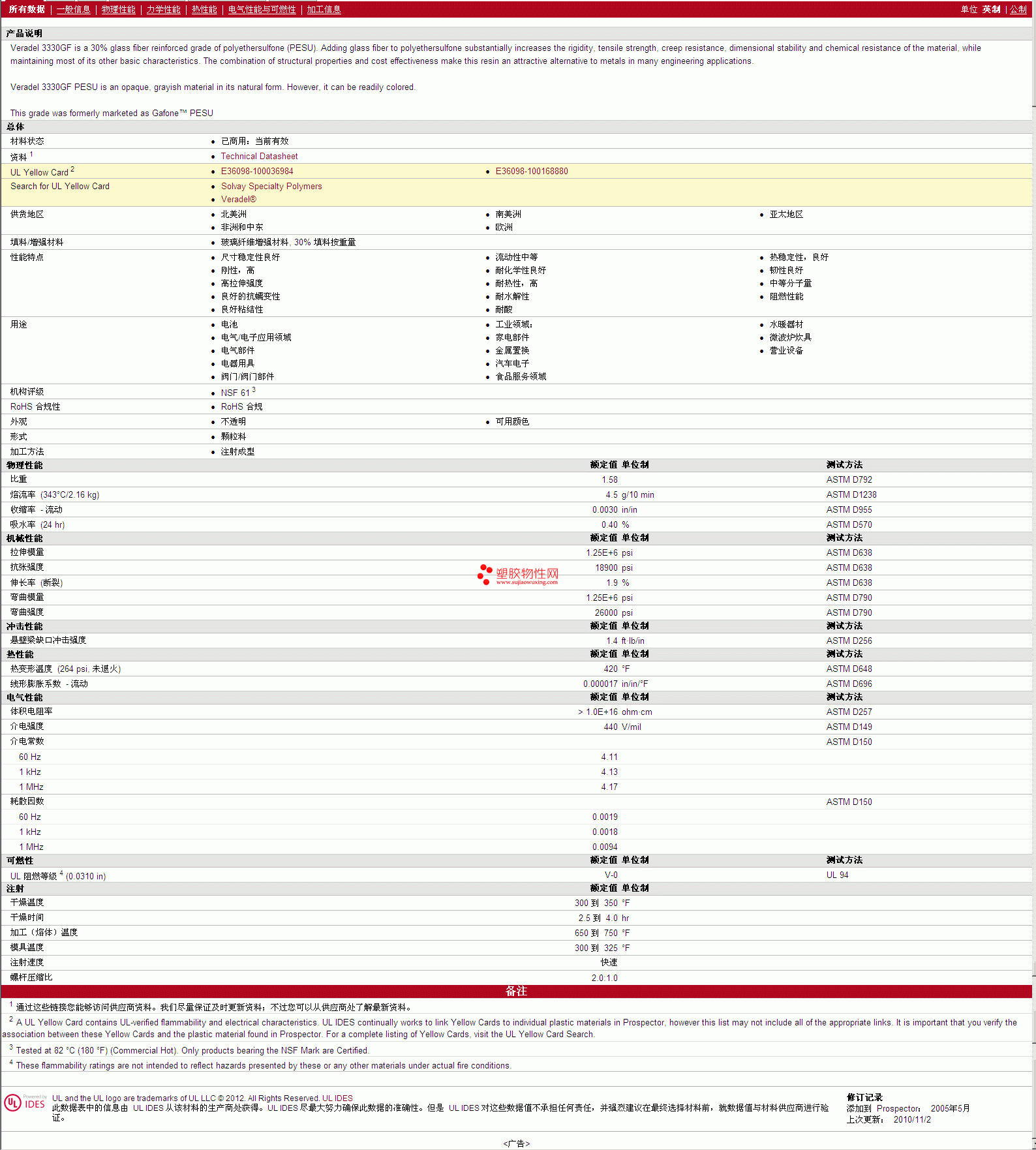Click the 抗张强度 value 18900
The width and height of the screenshot is (1036, 1150).
[x=606, y=568]
